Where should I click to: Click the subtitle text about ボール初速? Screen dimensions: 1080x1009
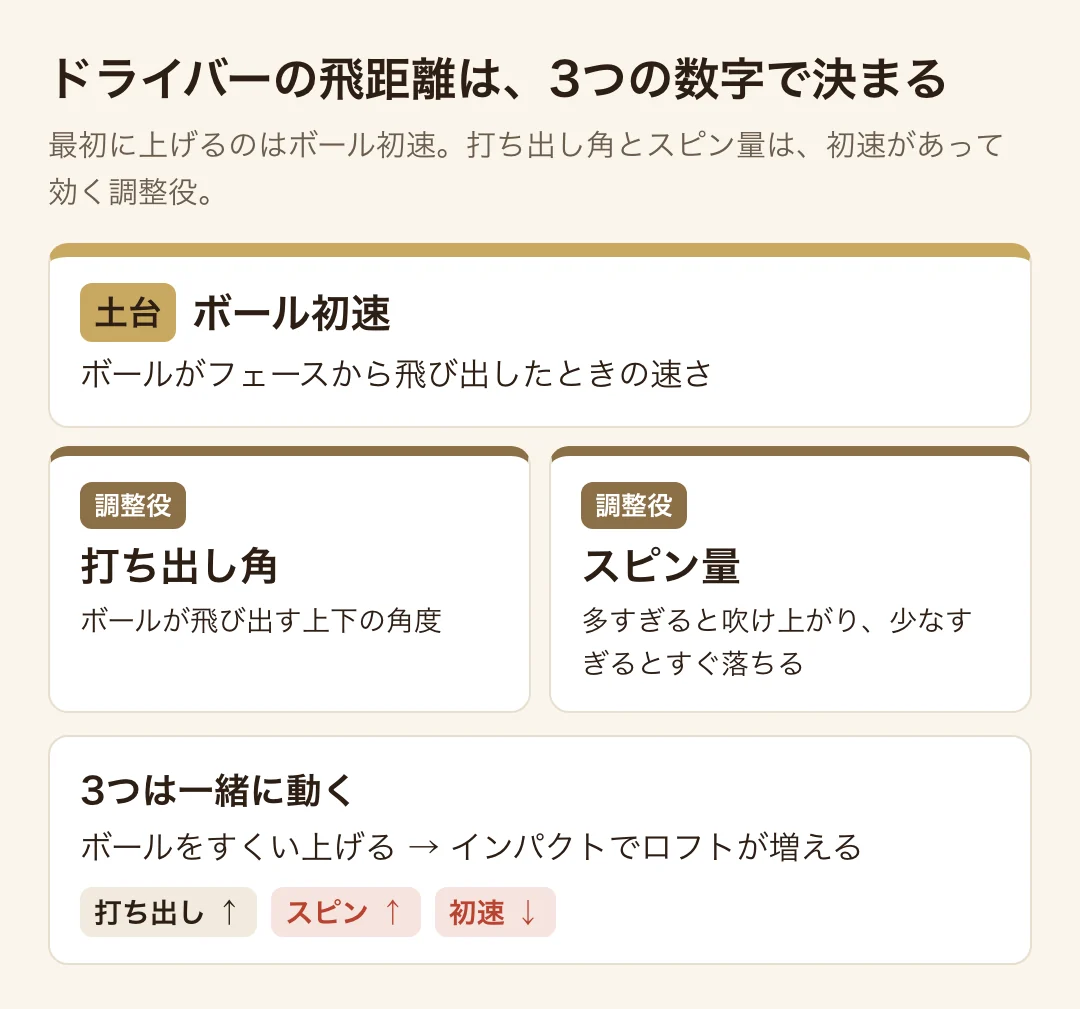coord(526,168)
